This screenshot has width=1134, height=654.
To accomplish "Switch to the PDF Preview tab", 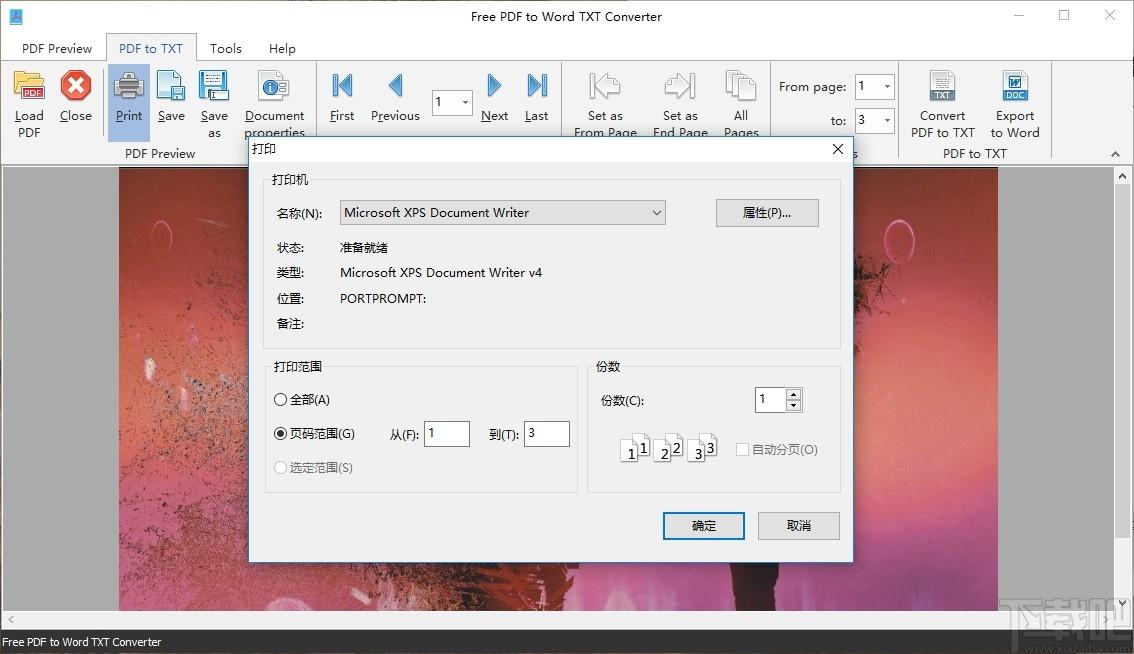I will coord(57,48).
